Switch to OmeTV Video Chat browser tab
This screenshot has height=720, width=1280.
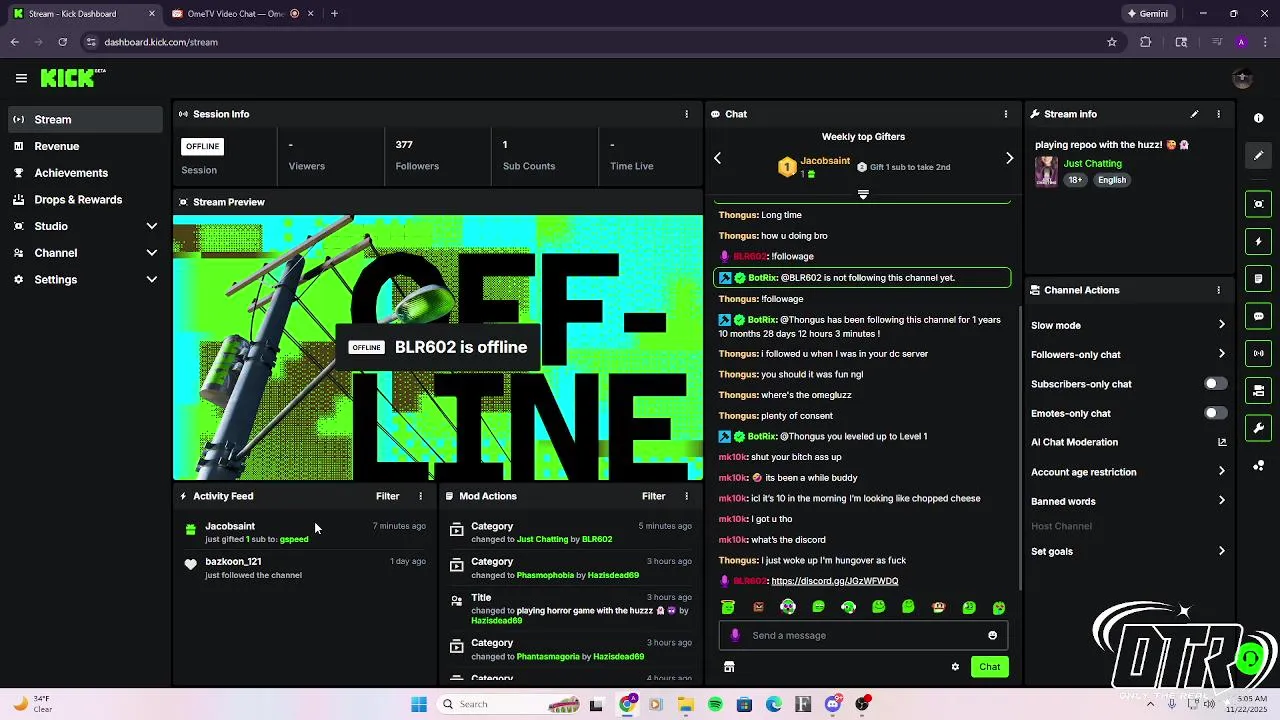241,14
